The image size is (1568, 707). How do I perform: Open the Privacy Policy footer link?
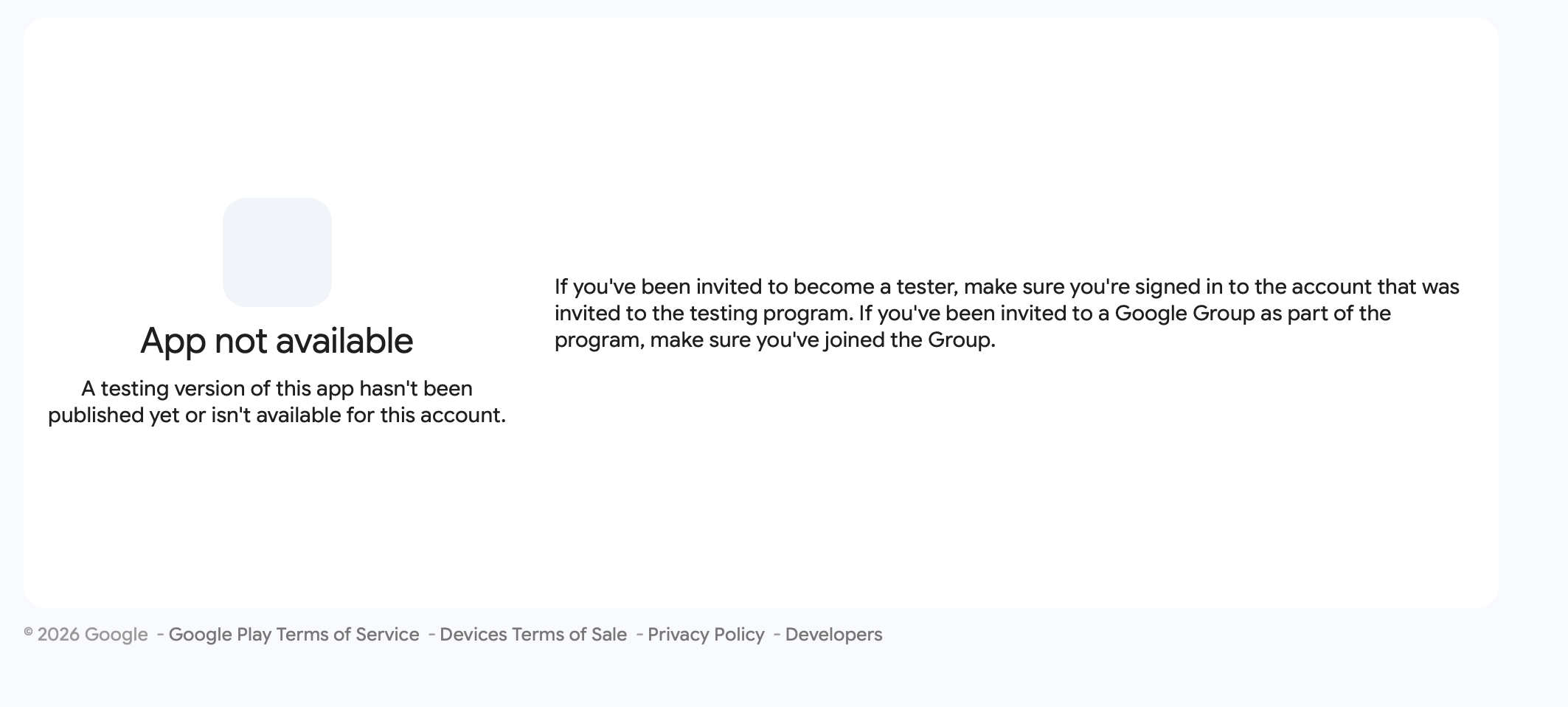click(x=706, y=635)
